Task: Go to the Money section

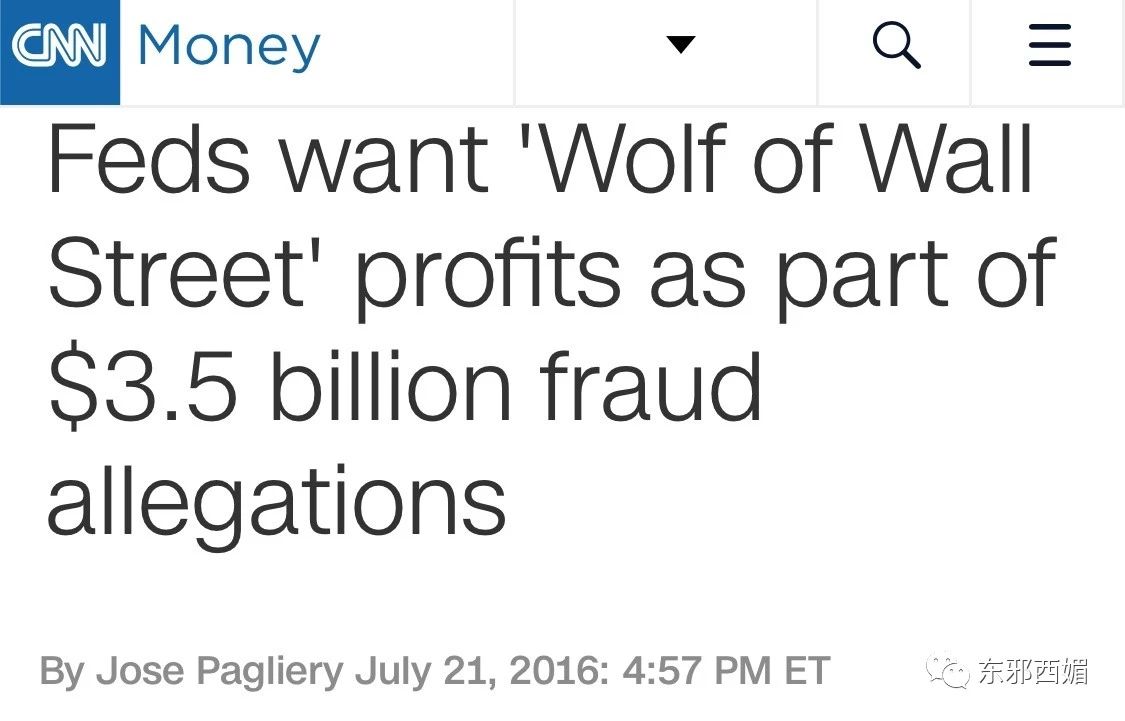Action: (x=229, y=47)
